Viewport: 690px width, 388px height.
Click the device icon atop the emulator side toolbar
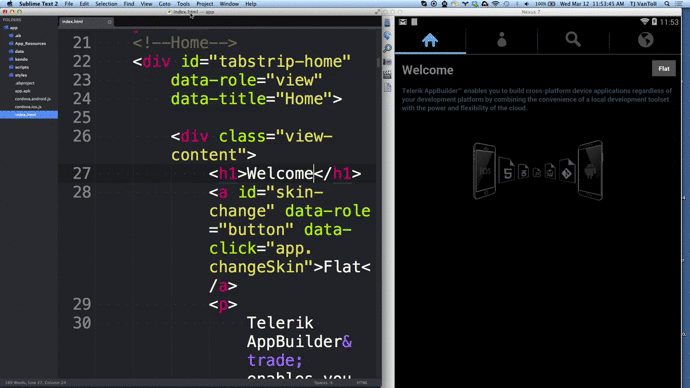[x=387, y=23]
